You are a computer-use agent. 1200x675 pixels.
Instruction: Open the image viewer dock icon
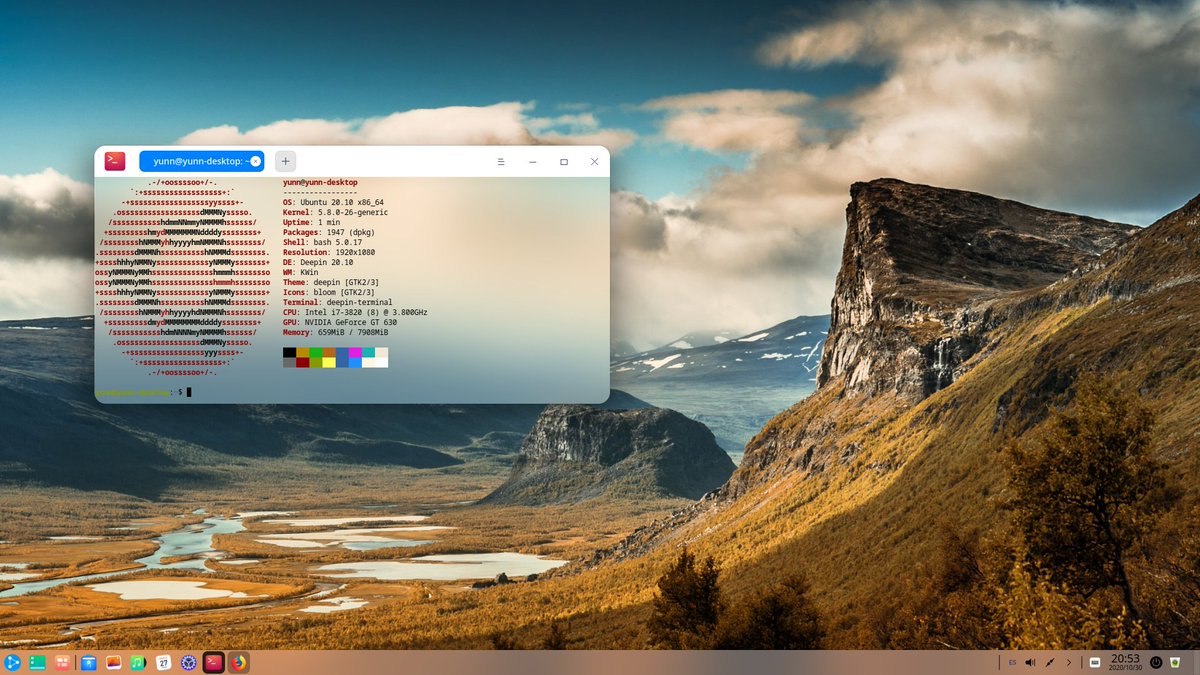point(113,662)
